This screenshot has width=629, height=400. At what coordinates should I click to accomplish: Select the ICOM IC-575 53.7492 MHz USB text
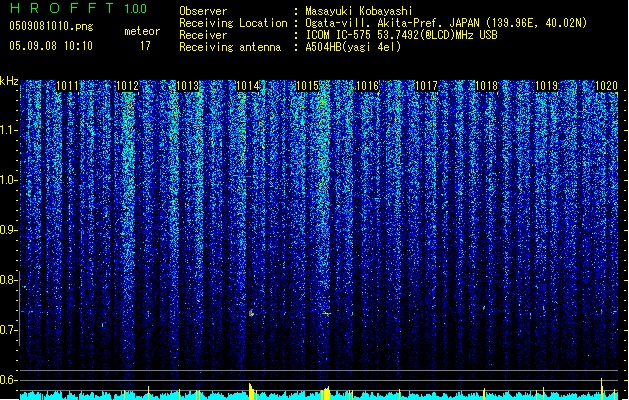[402, 35]
